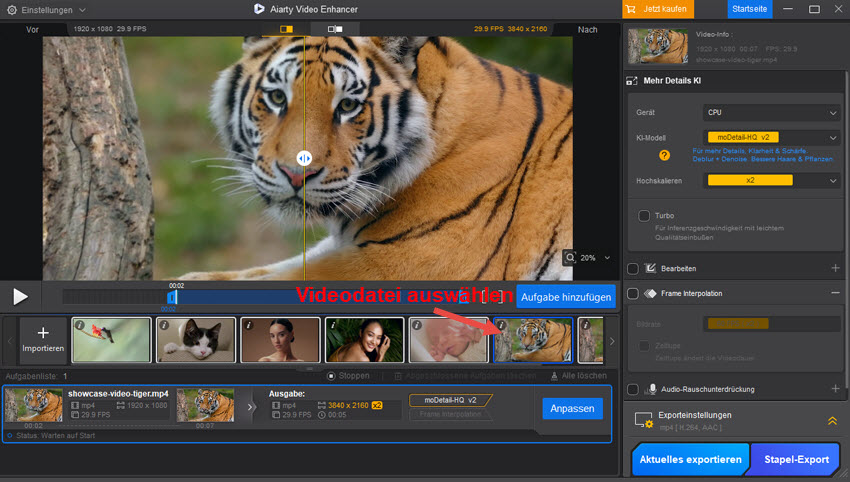Toggle the disabled Zeitlupe checkbox
Image resolution: width=850 pixels, height=482 pixels.
(644, 346)
